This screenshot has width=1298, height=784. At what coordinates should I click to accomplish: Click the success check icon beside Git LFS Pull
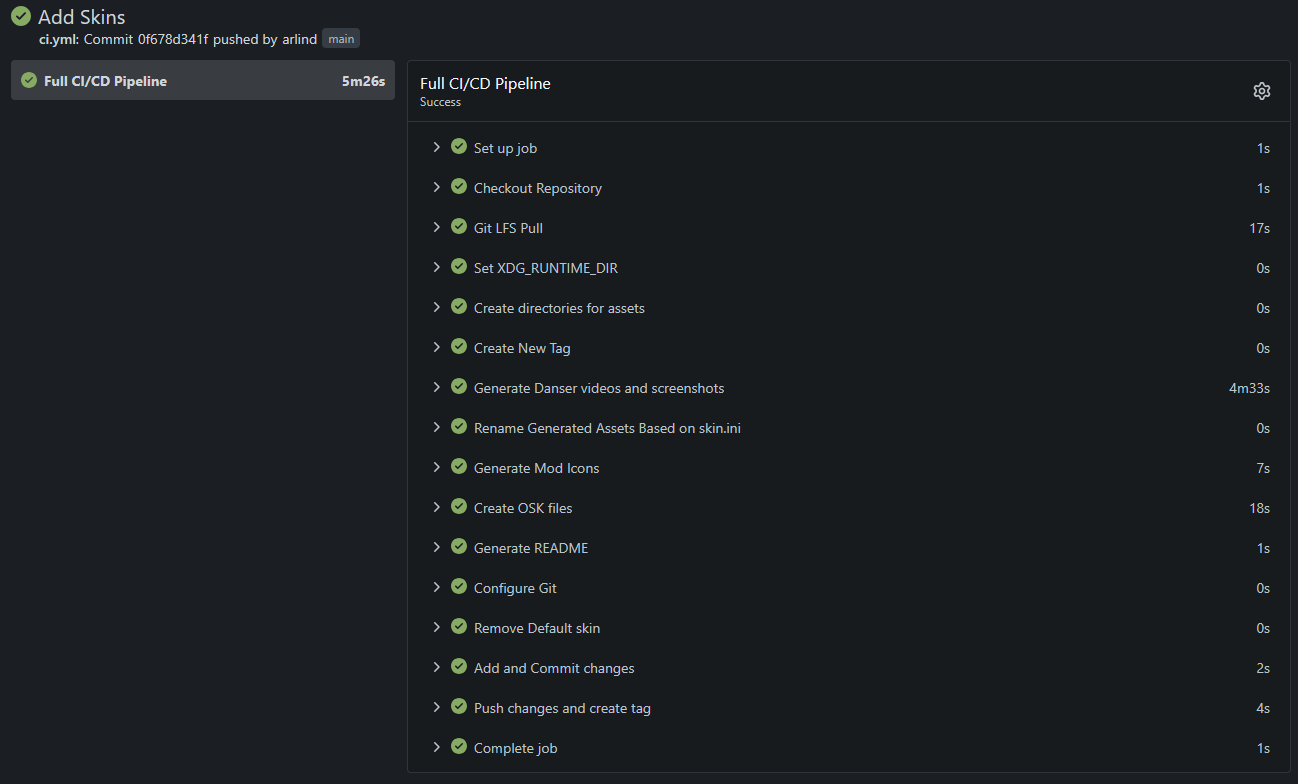tap(459, 227)
